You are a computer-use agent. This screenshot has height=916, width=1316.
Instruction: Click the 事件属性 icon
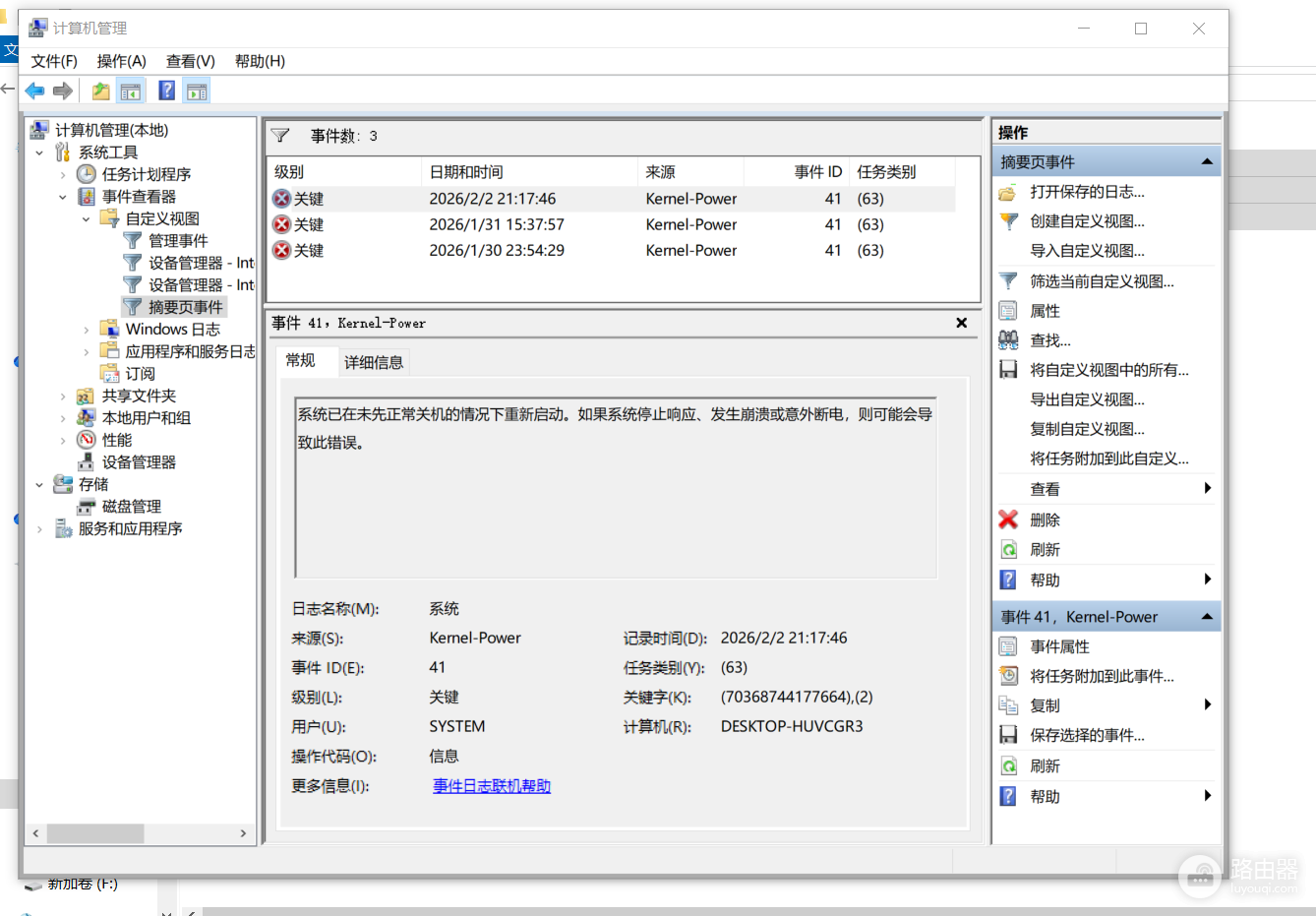pos(1008,646)
